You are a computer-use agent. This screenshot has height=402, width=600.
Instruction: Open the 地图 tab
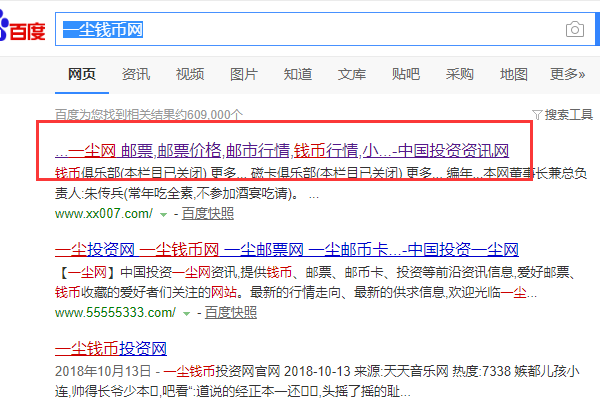514,74
